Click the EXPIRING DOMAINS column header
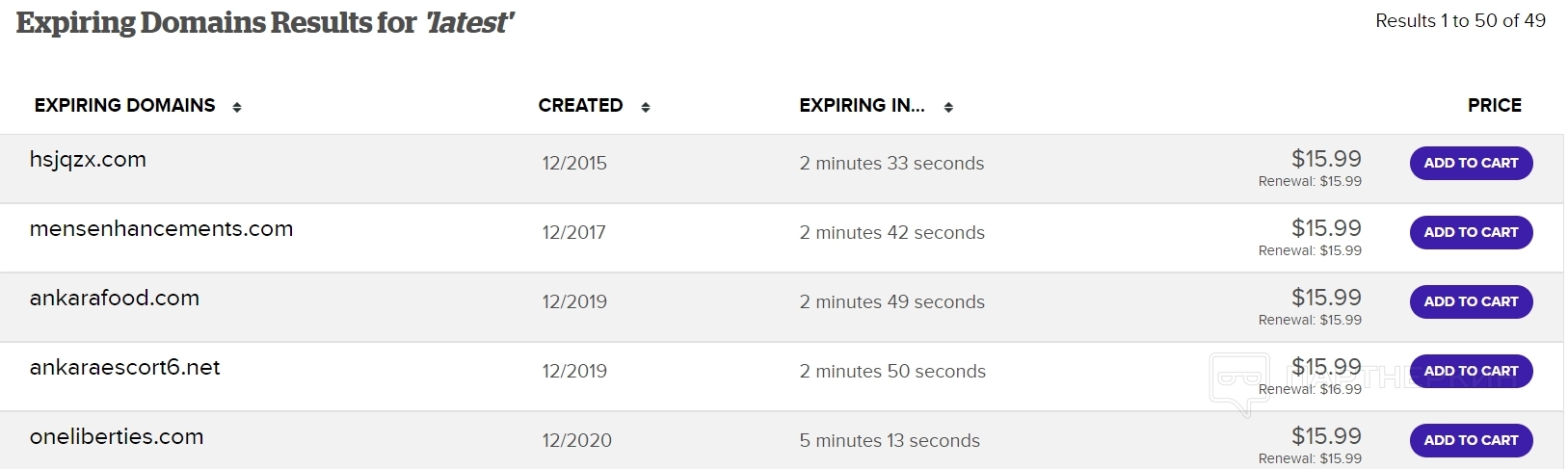 pos(125,106)
